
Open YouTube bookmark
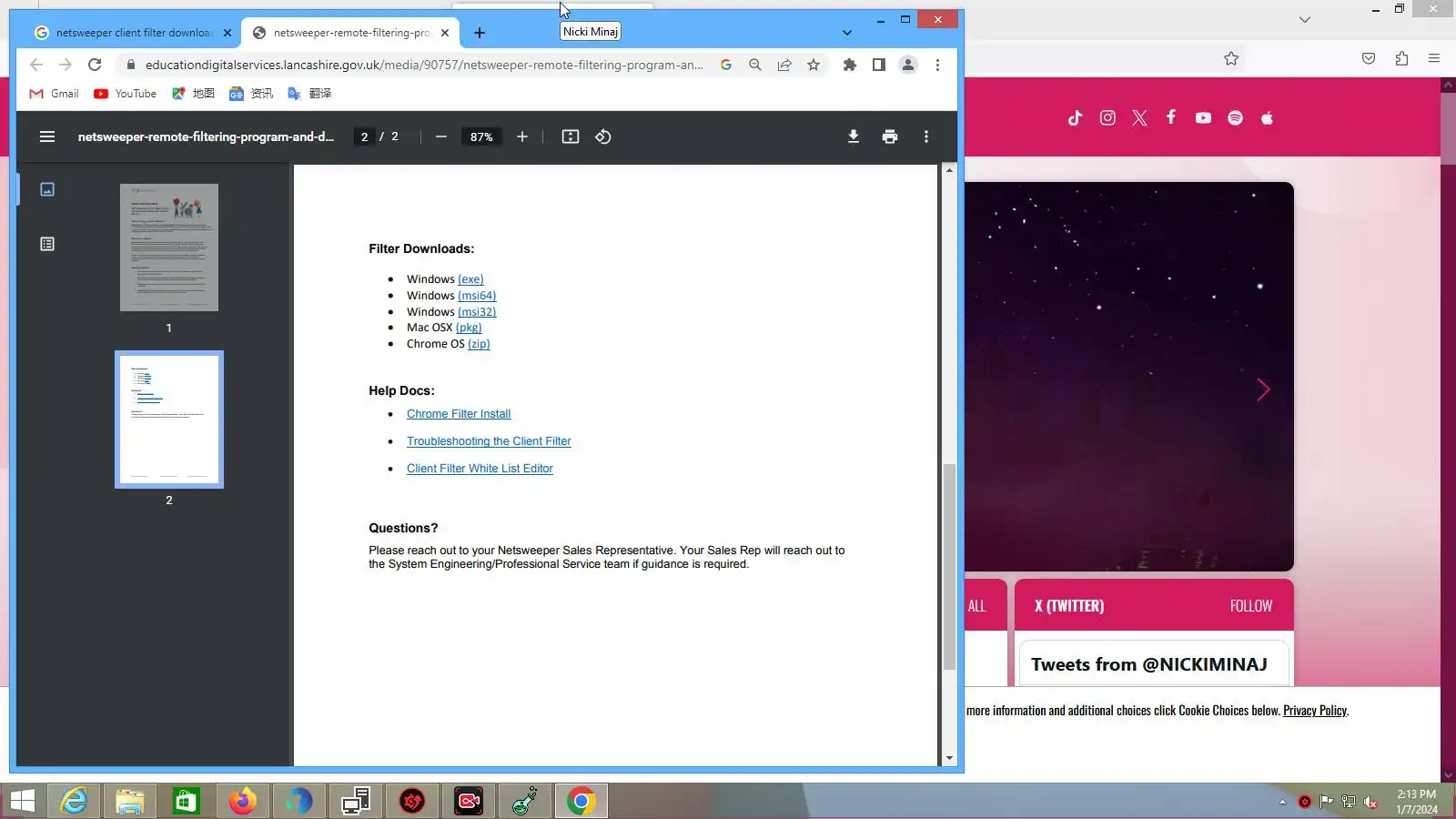(126, 94)
